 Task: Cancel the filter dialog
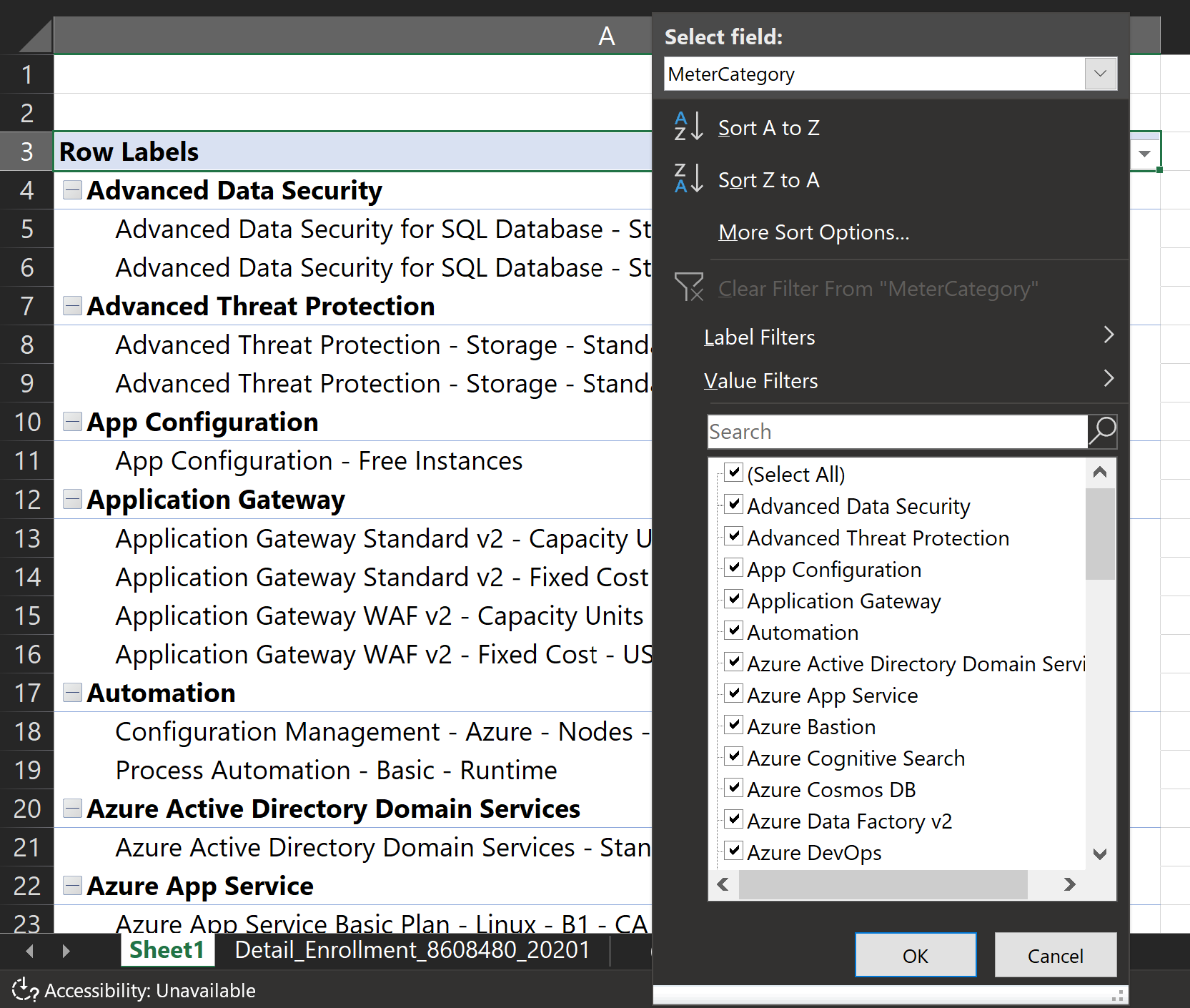pyautogui.click(x=1055, y=955)
